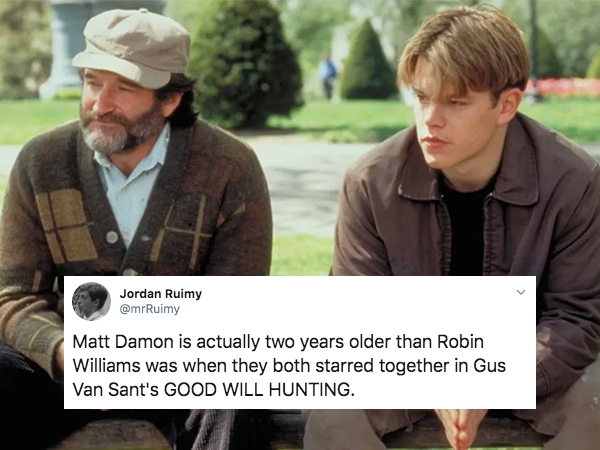Click Jordan Ruimy's profile avatar
Viewport: 600px width, 450px height.
click(x=91, y=301)
